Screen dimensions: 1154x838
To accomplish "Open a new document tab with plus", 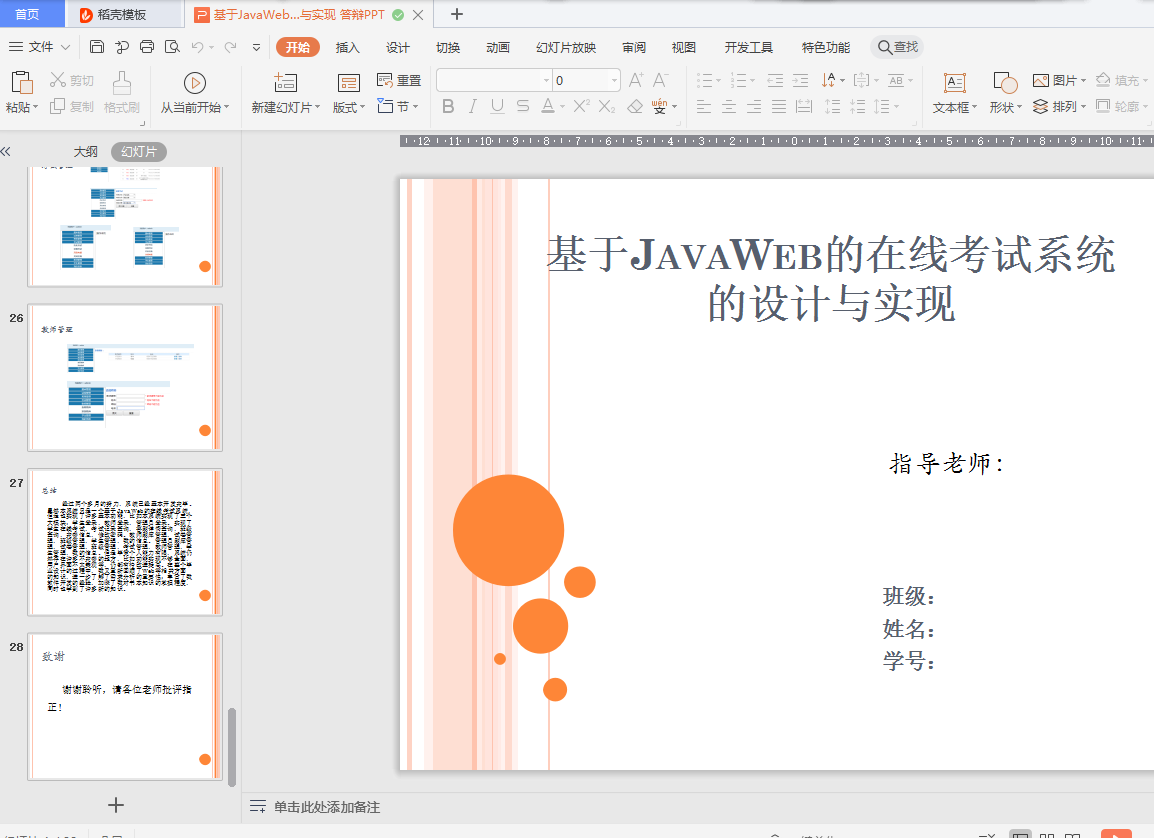I will [456, 14].
